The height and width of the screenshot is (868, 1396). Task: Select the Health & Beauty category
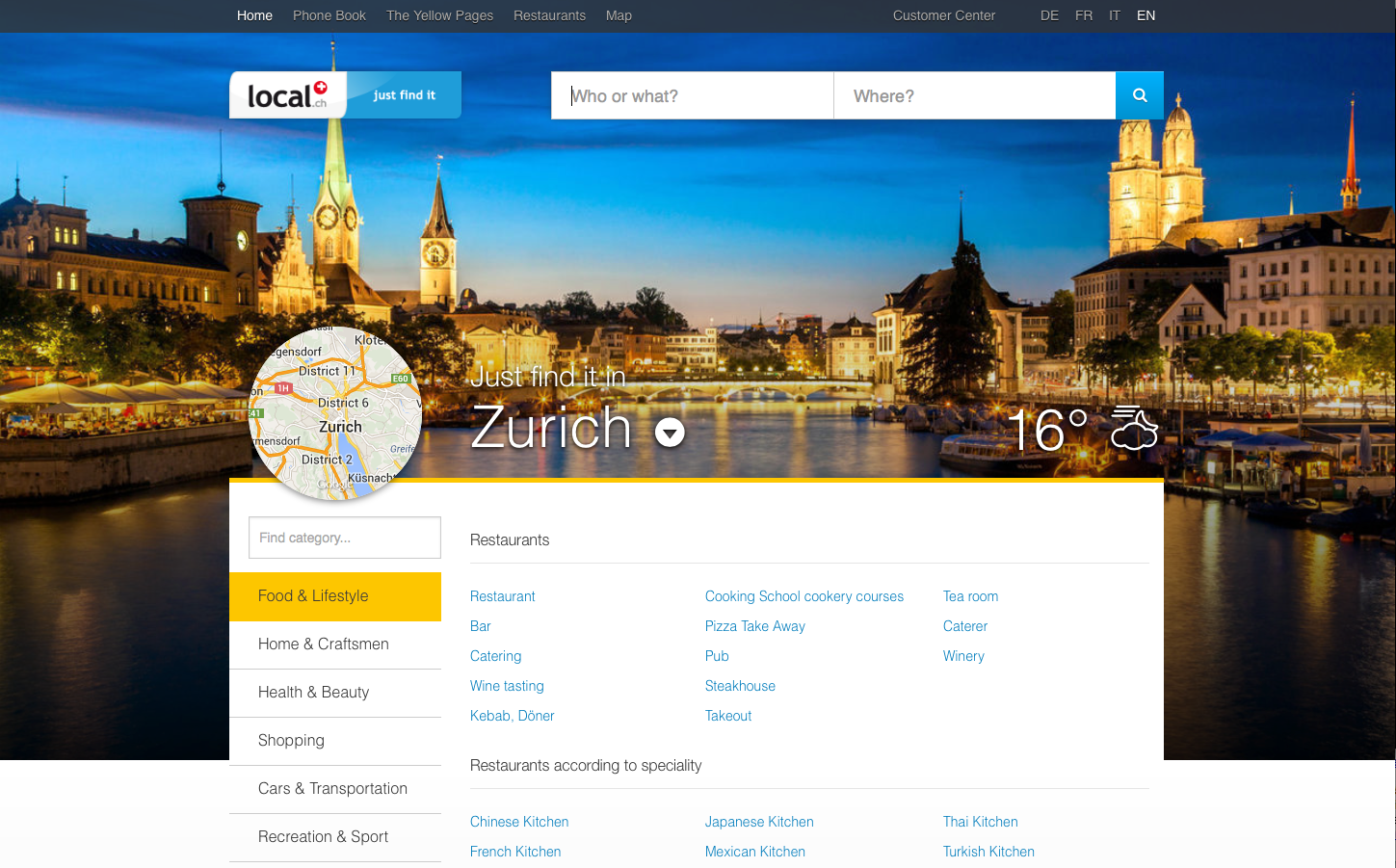[x=313, y=692]
